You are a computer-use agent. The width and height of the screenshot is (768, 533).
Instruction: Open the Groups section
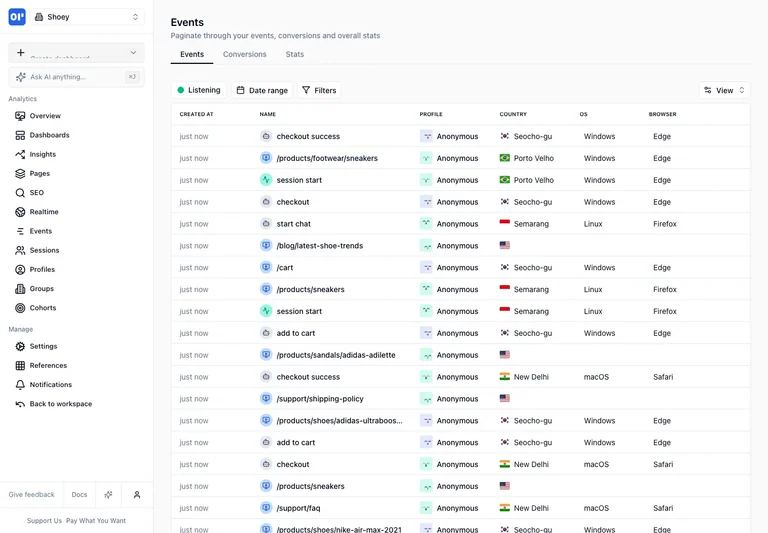42,289
